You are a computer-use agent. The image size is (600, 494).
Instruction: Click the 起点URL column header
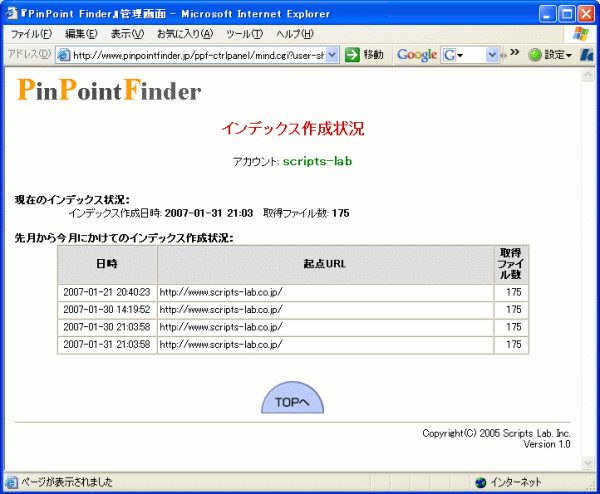(325, 264)
